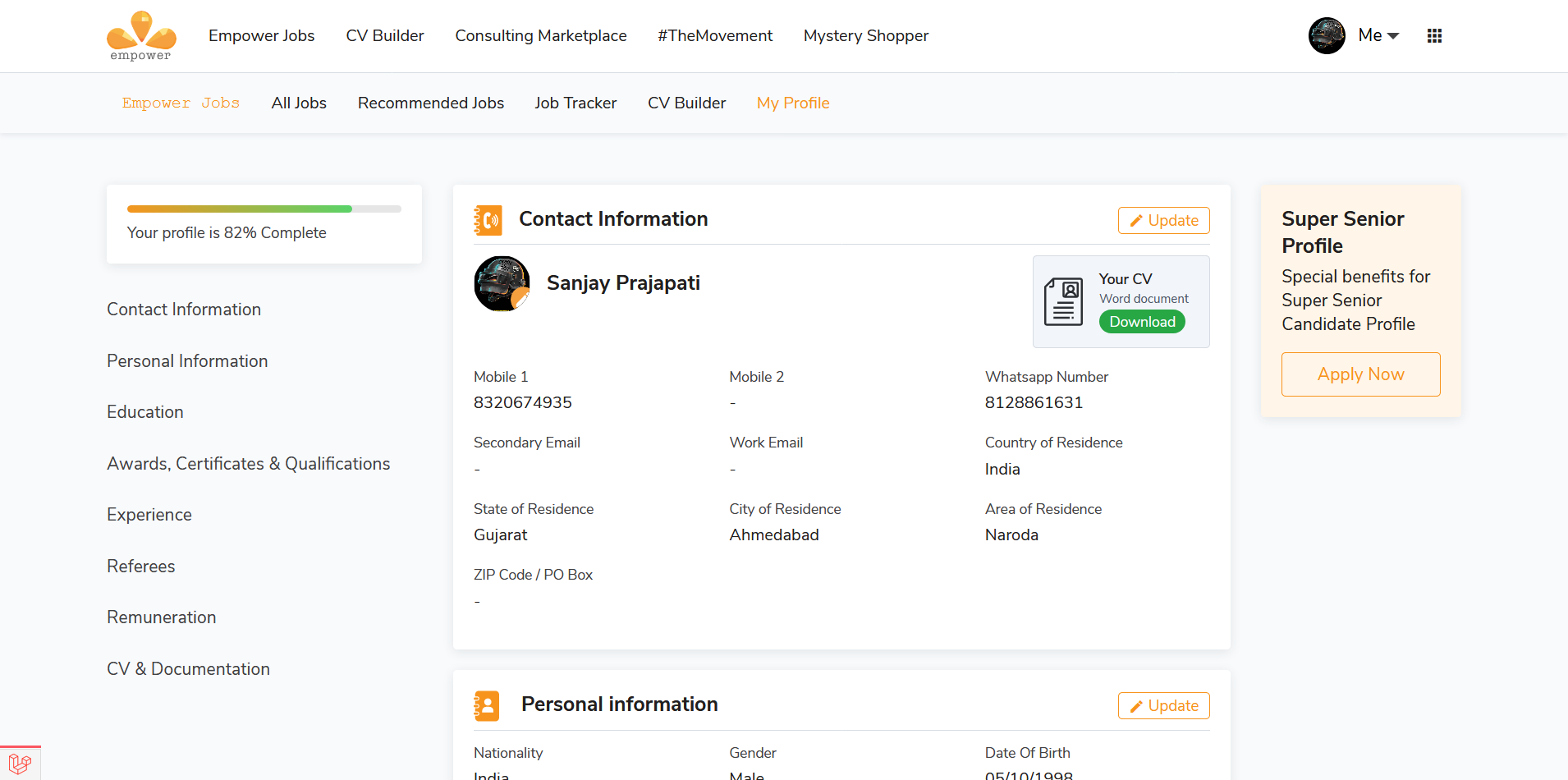Click the Country of Residence value India

pos(1002,469)
